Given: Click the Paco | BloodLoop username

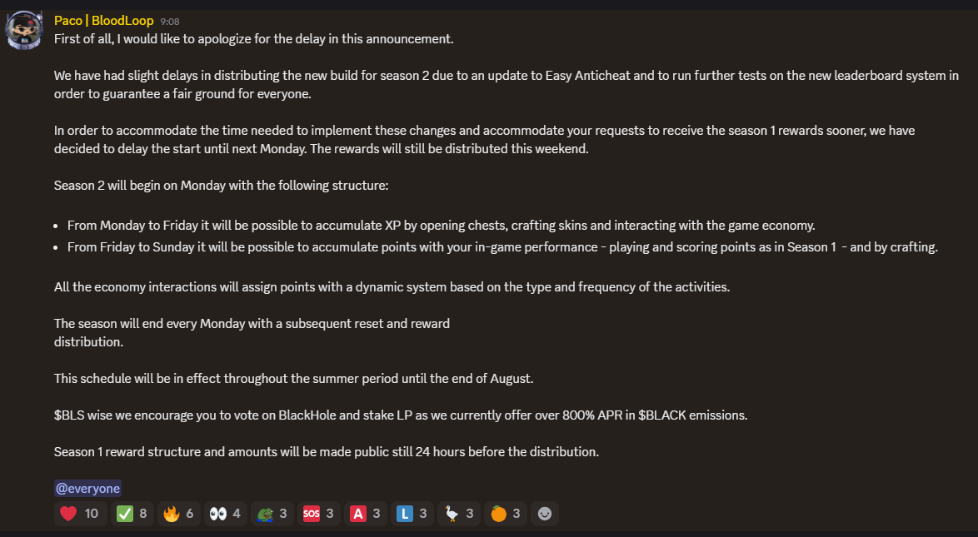Looking at the screenshot, I should tap(104, 21).
